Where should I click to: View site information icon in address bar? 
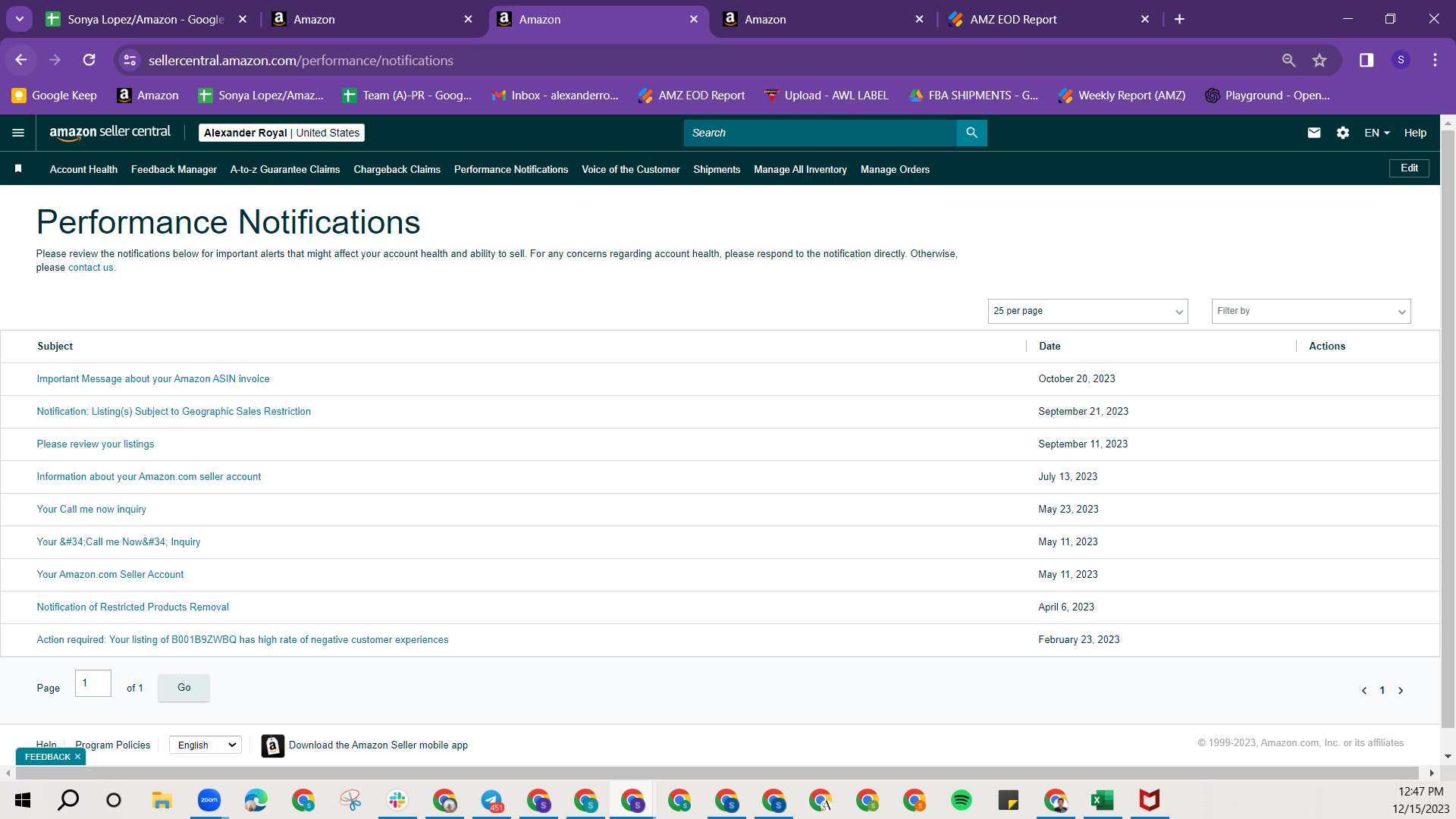click(130, 60)
